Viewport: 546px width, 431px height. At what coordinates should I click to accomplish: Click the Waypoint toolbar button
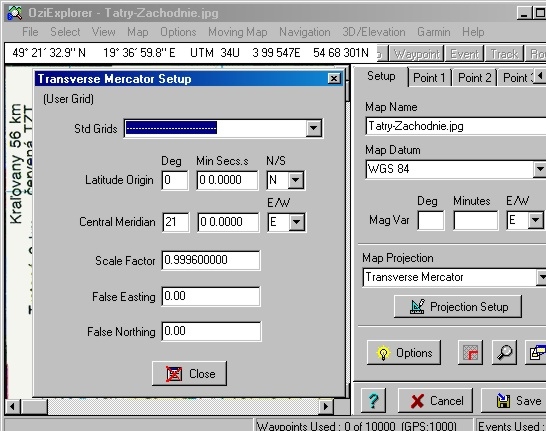(x=416, y=54)
